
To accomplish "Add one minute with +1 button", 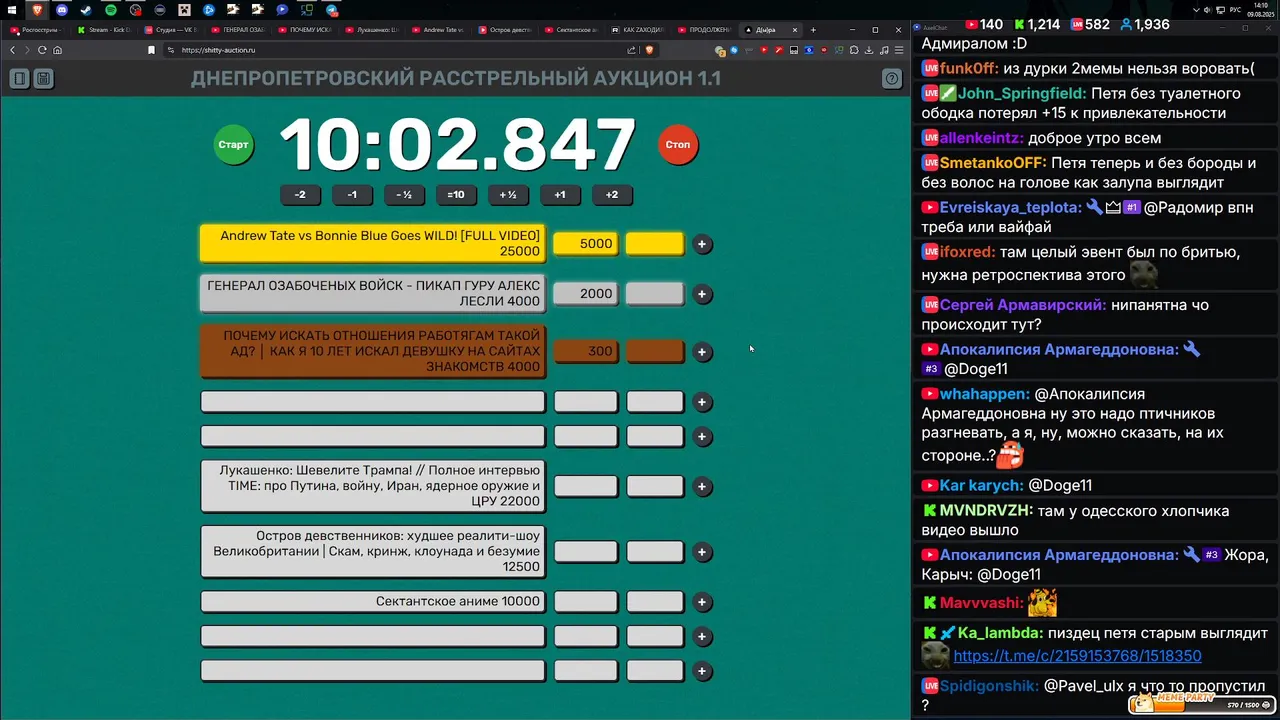I will coord(560,195).
